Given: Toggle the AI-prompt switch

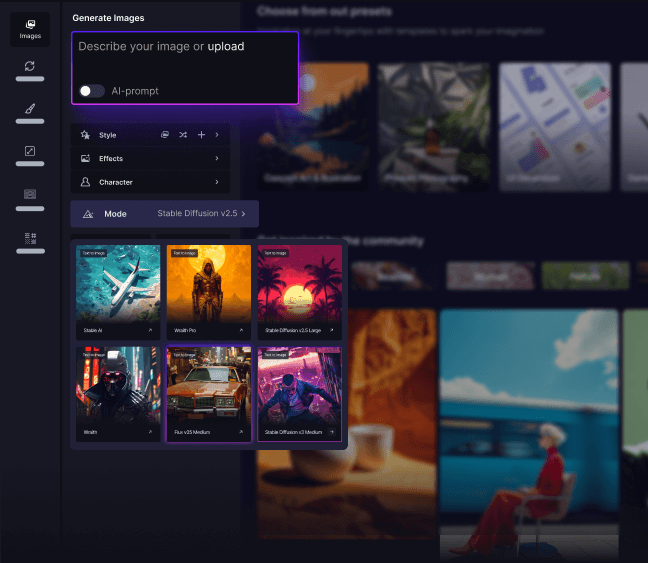Looking at the screenshot, I should coord(92,91).
